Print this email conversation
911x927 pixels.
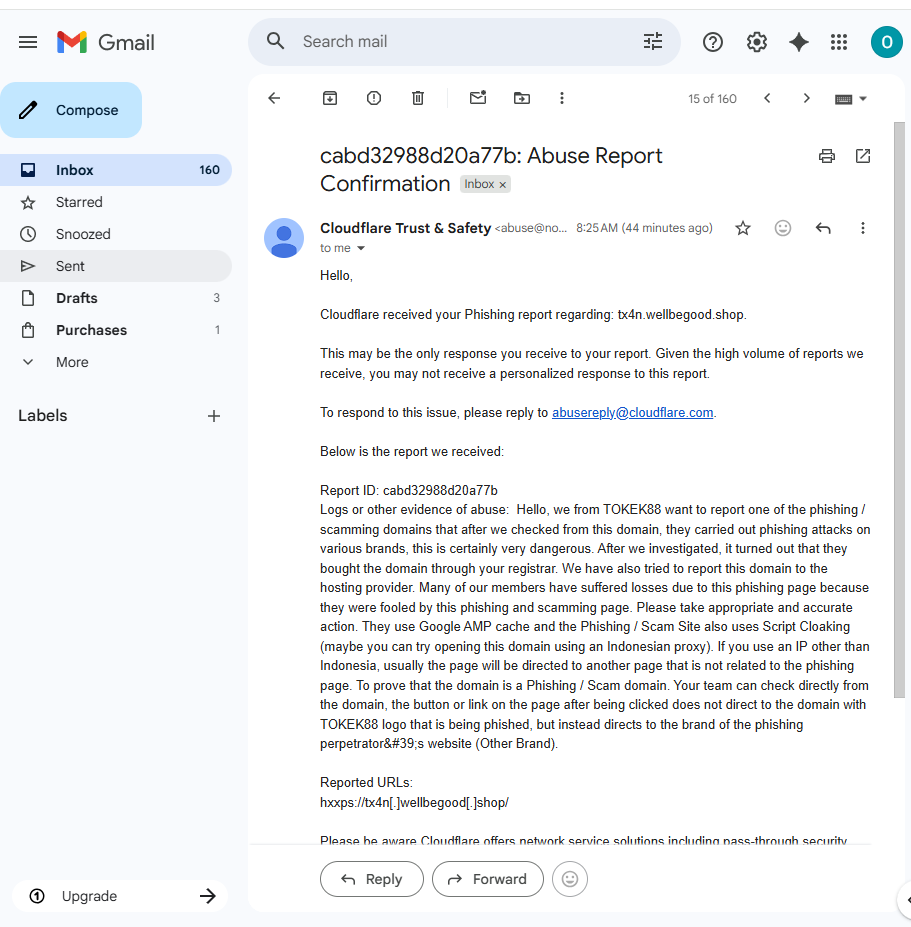tap(826, 156)
